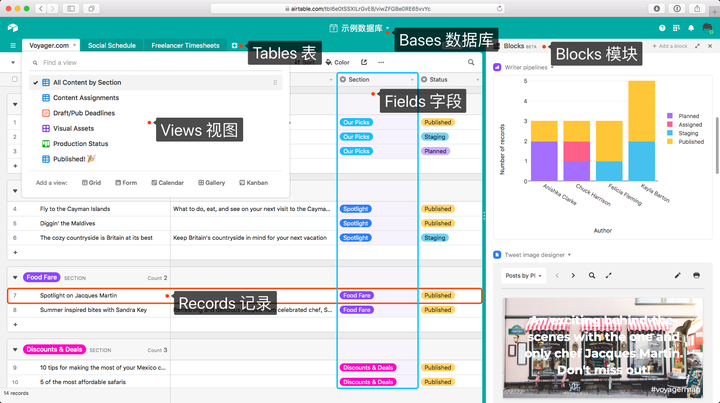
Task: Select the All Content by Section view
Action: click(155, 83)
